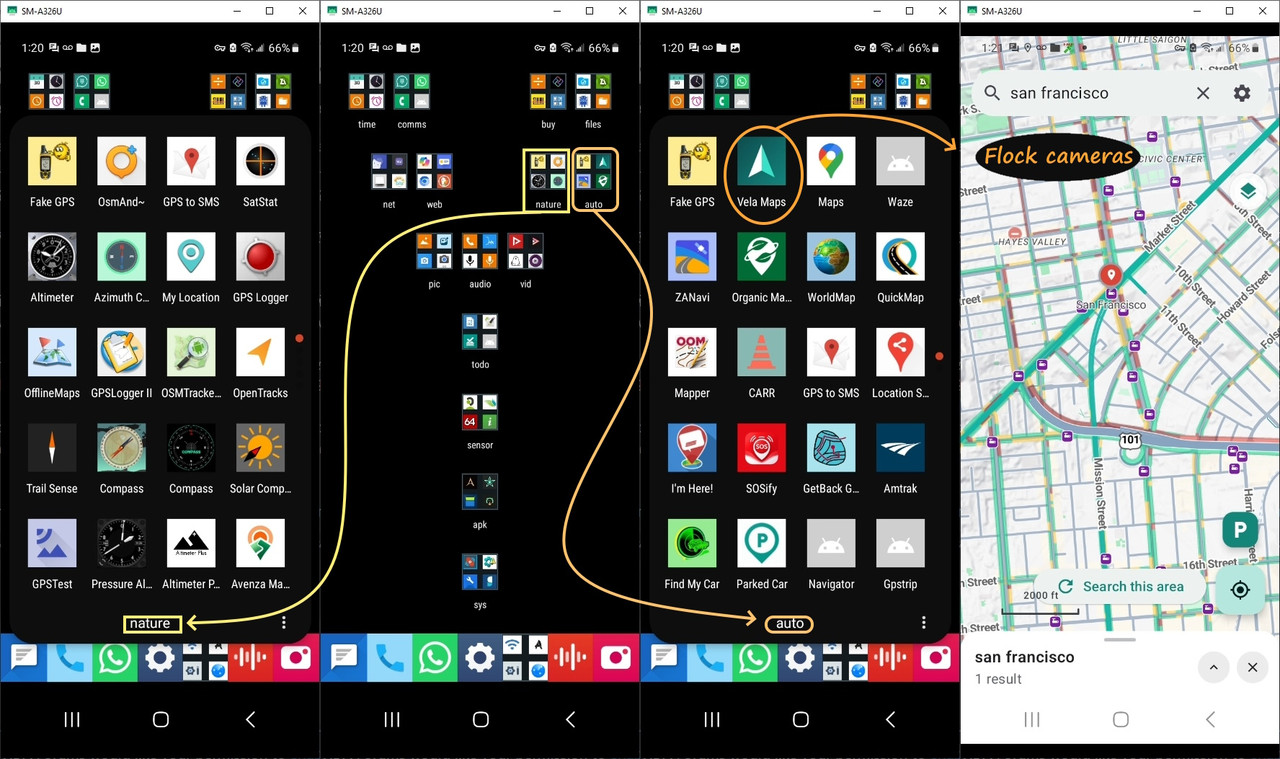Open Vela Maps settings gear
The height and width of the screenshot is (759, 1280).
tap(1242, 93)
